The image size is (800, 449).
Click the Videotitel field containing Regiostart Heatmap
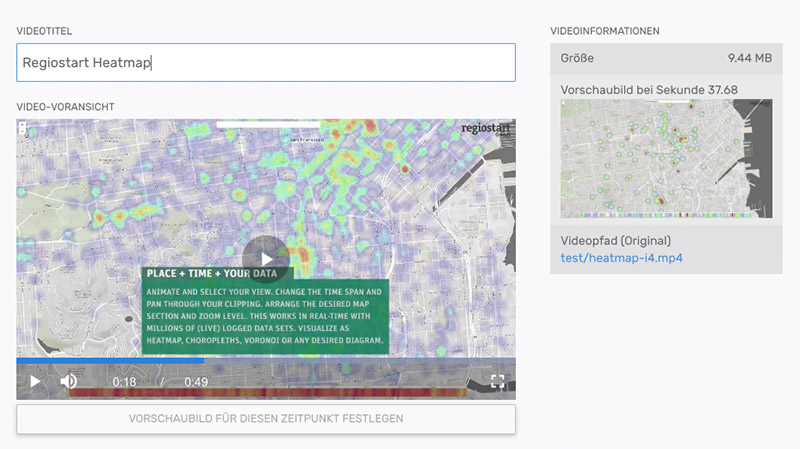pyautogui.click(x=266, y=62)
